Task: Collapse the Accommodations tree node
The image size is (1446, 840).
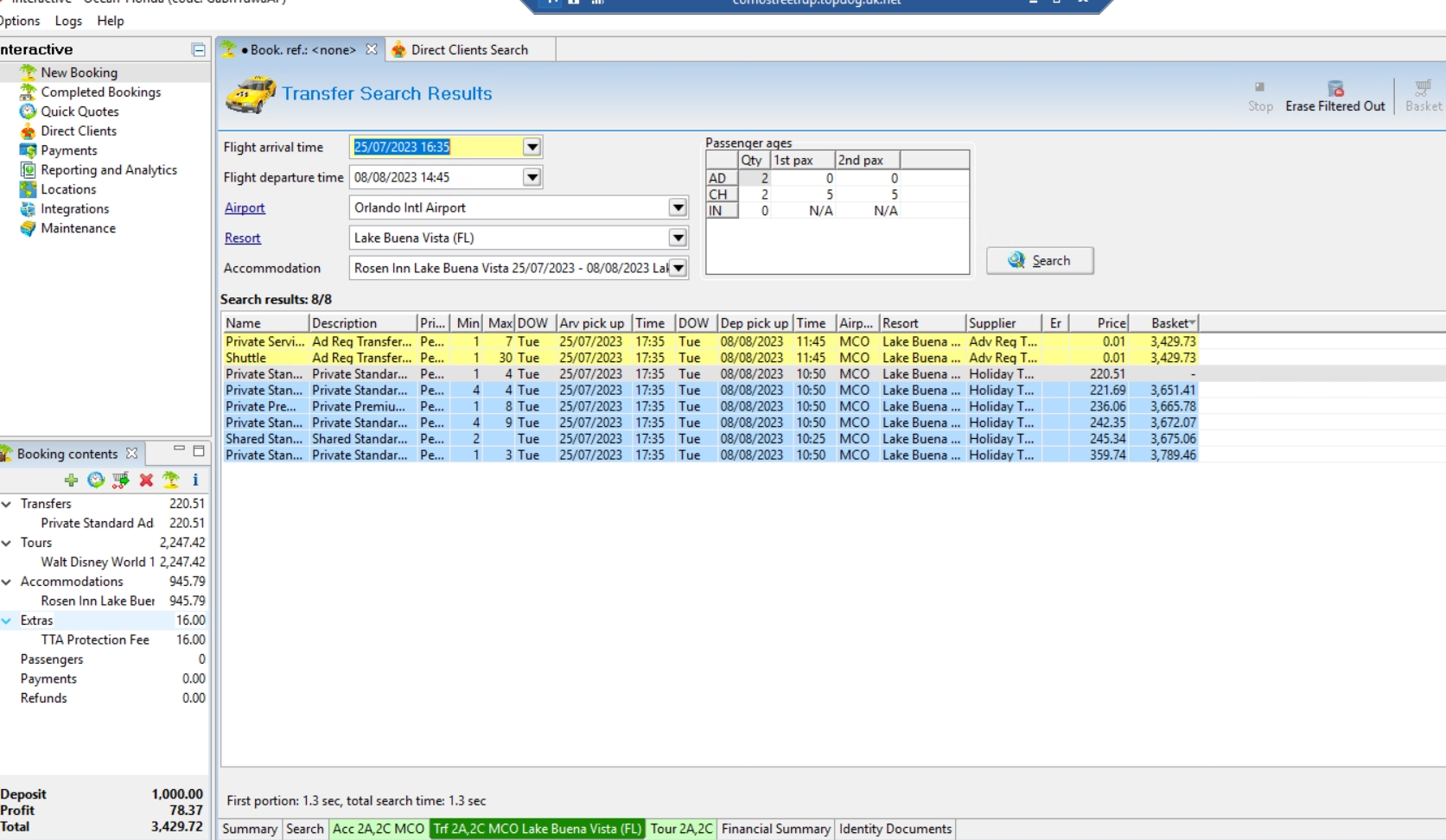Action: point(7,582)
